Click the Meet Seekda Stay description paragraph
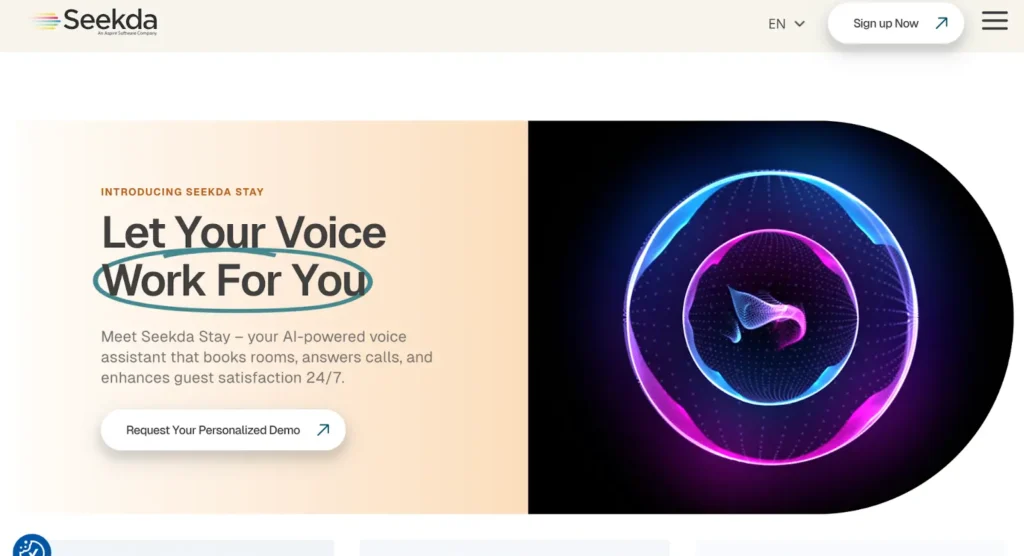 (x=266, y=357)
